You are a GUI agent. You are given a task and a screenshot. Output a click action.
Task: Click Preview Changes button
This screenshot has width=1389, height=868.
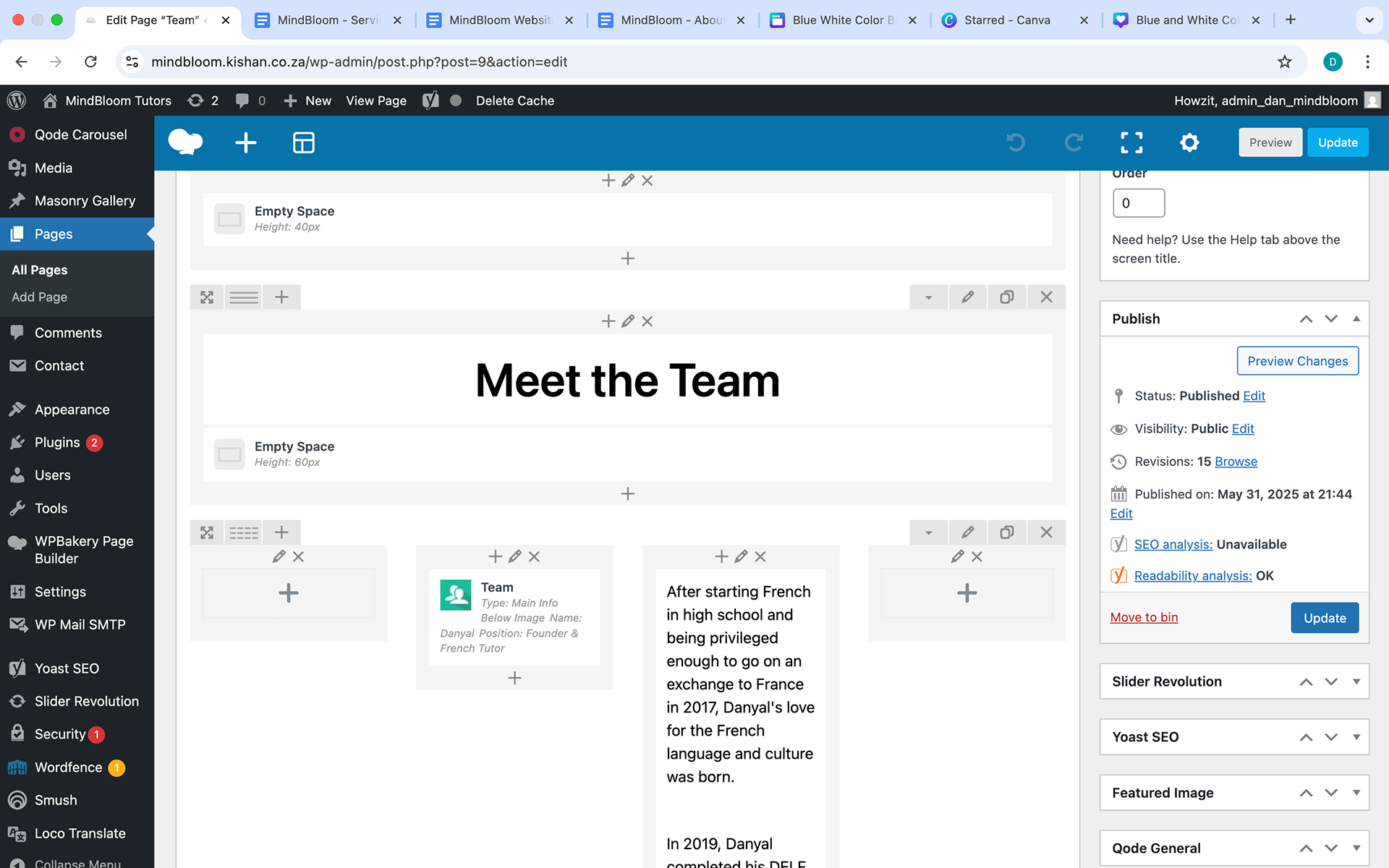point(1297,361)
